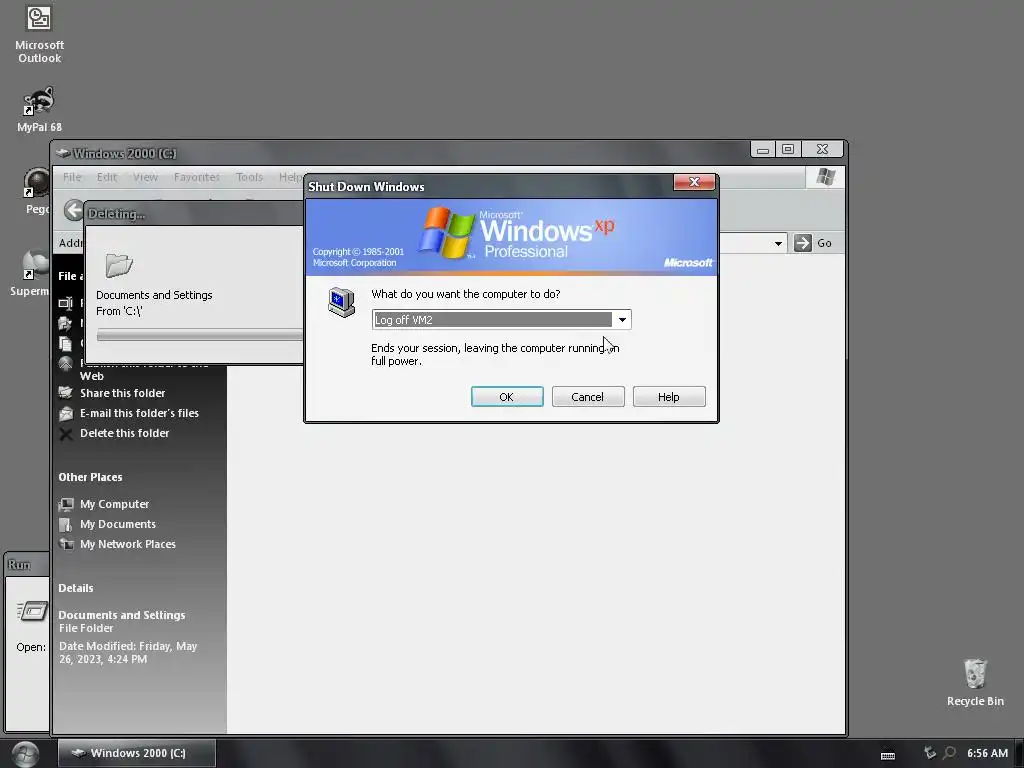Viewport: 1024px width, 768px height.
Task: Cancel the Shut Down Windows dialog
Action: tap(588, 396)
